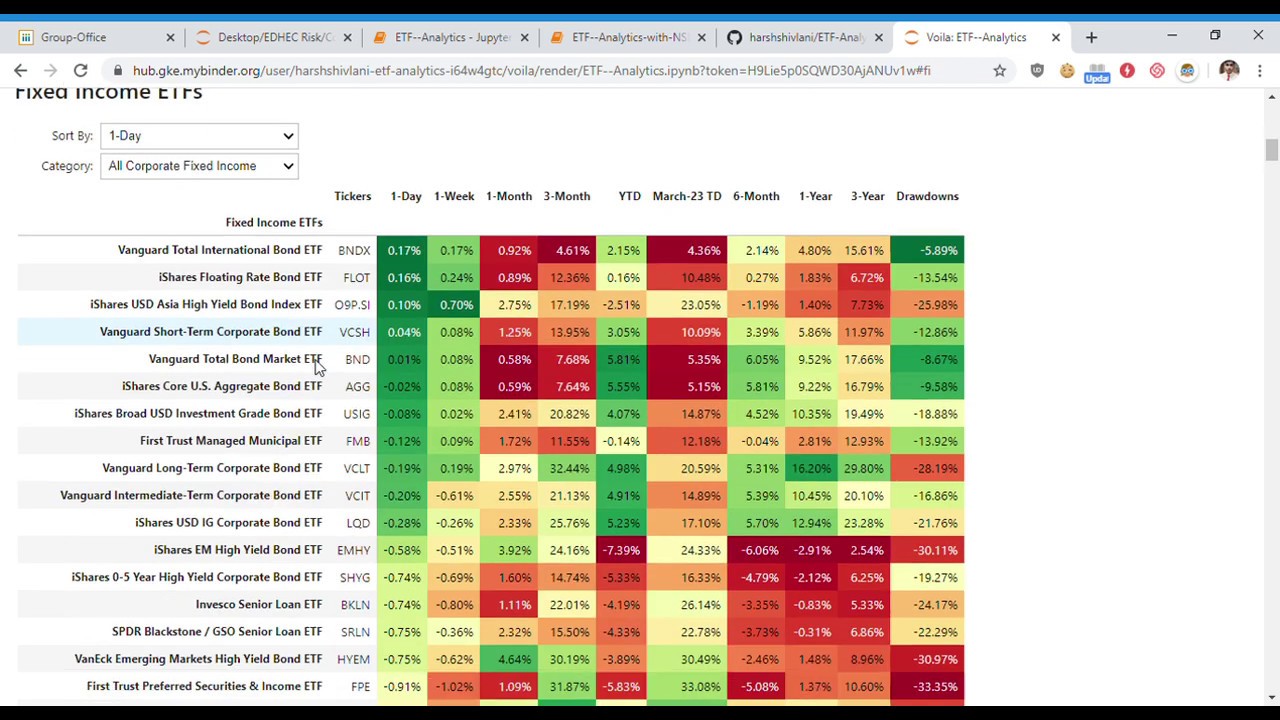Click the VCSH ticker cell
The image size is (1280, 720).
(x=354, y=332)
